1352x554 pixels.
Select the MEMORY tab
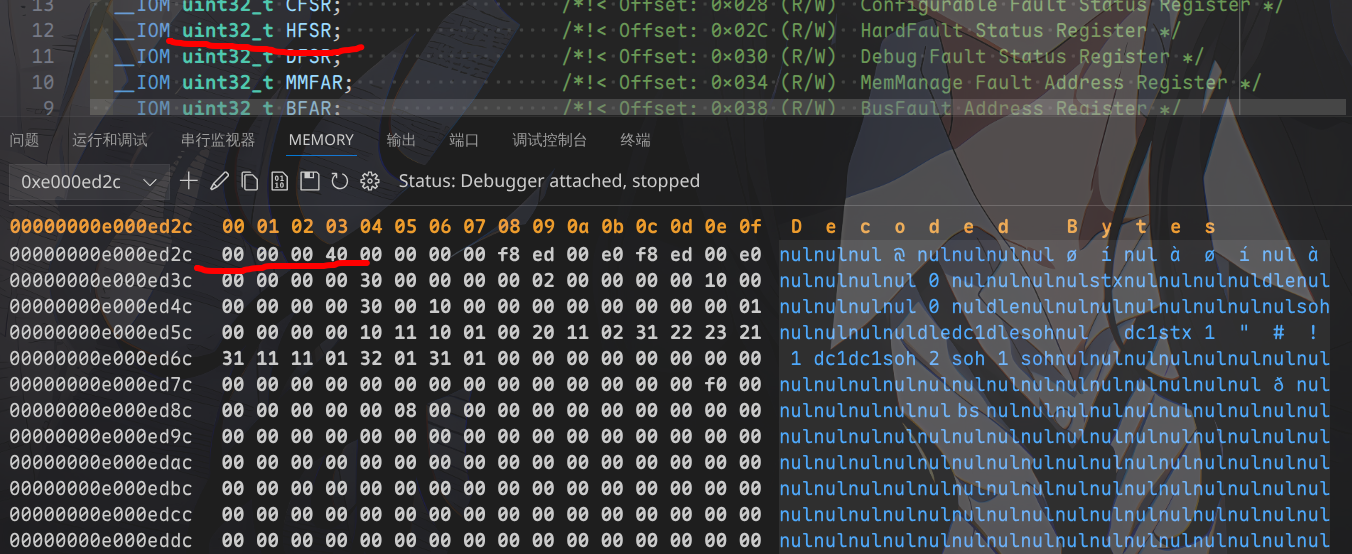click(x=321, y=140)
